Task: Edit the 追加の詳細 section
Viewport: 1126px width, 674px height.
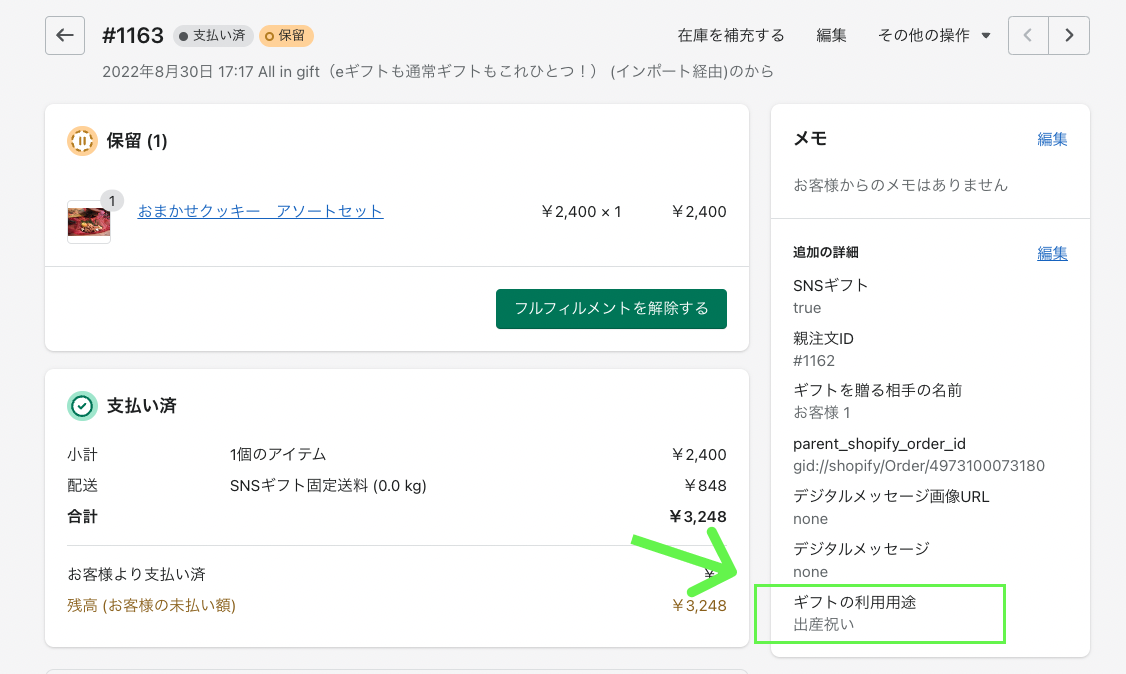Action: pyautogui.click(x=1052, y=254)
